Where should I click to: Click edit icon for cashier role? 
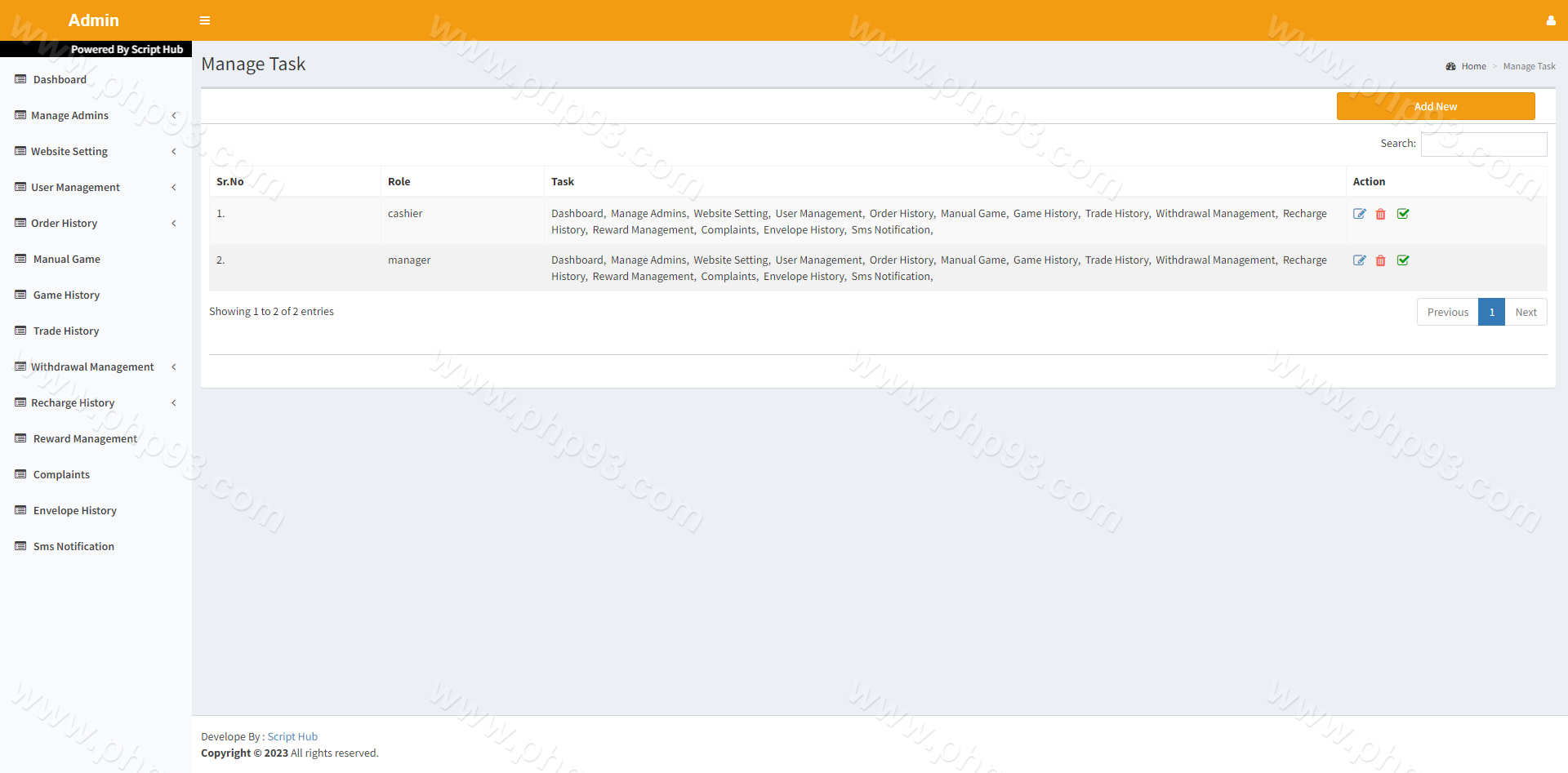click(x=1359, y=214)
